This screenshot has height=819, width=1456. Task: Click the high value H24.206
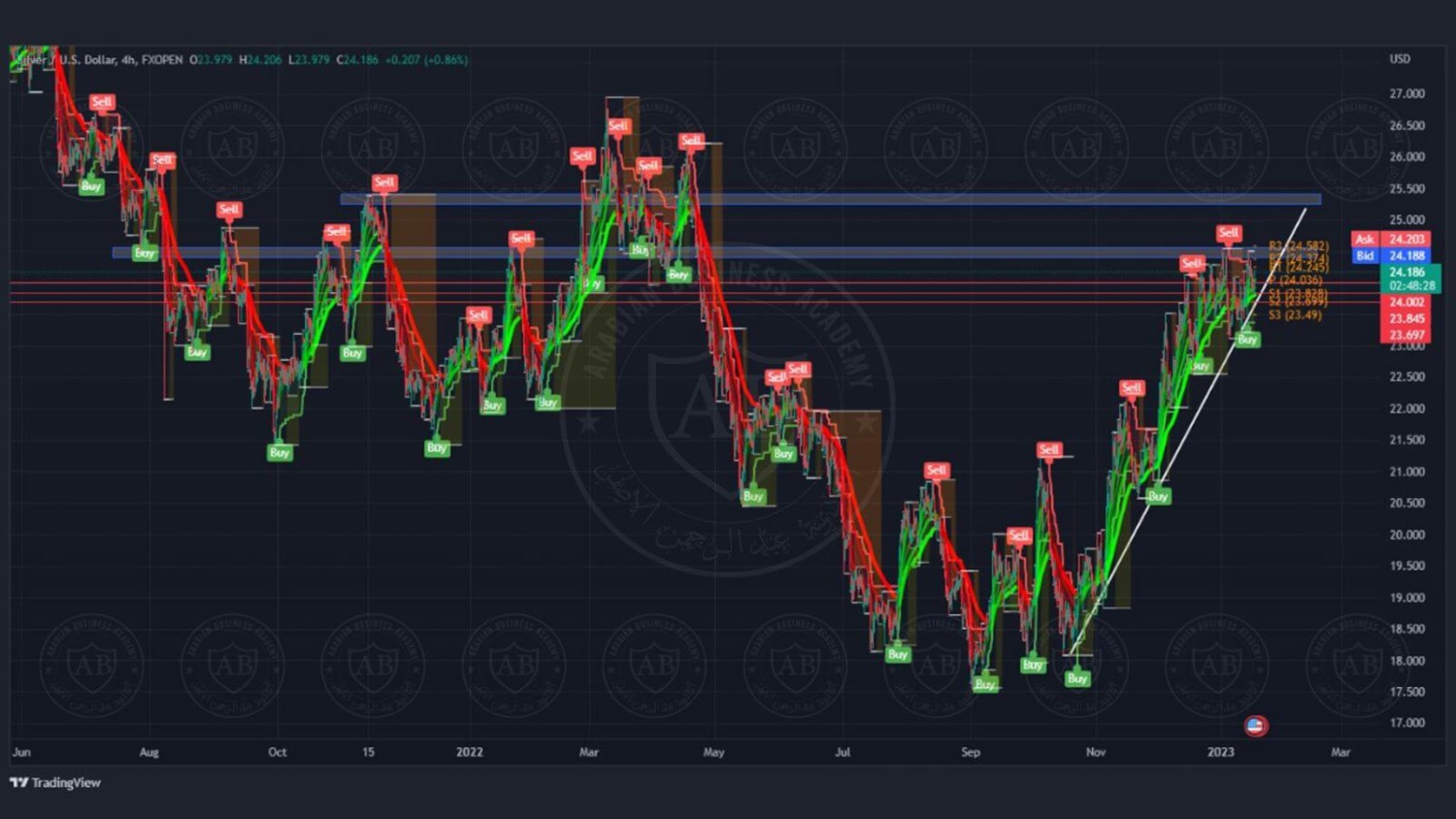tap(260, 60)
